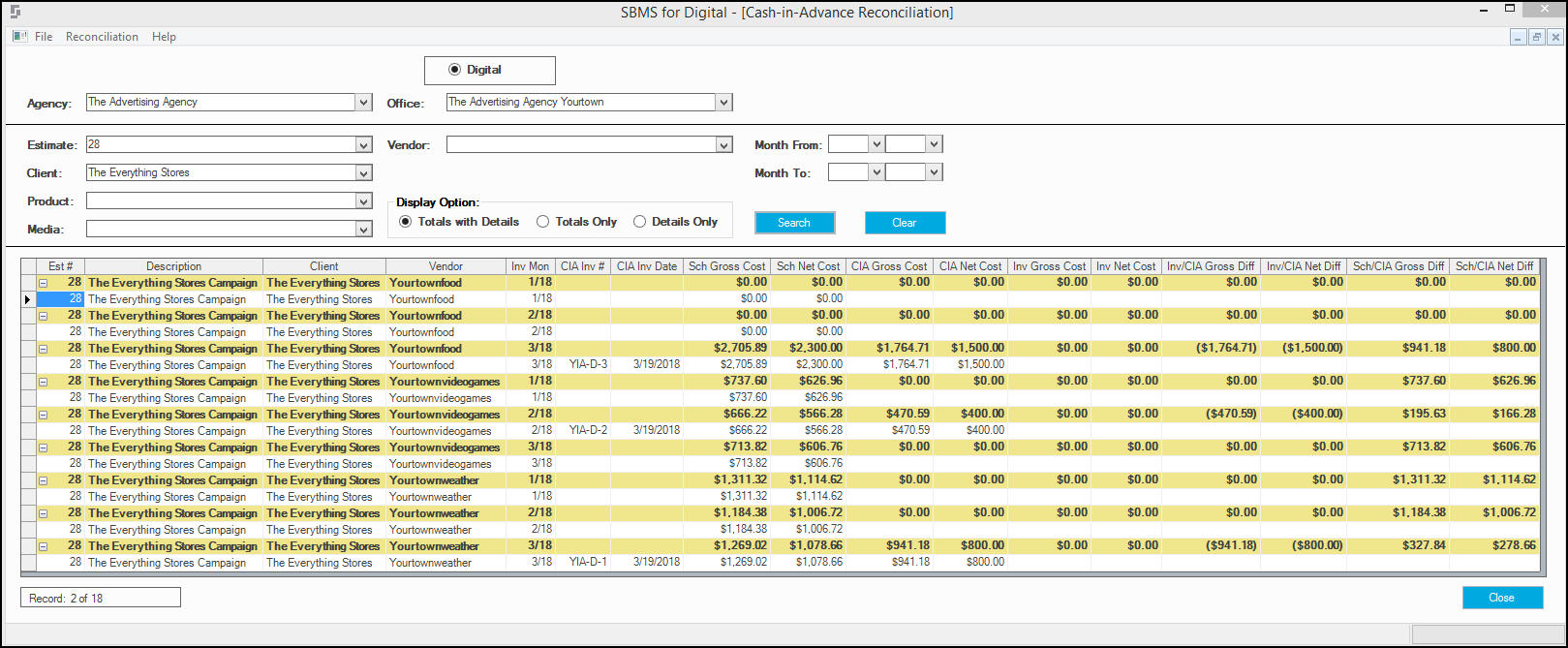1568x648 pixels.
Task: Open the Vendor dropdown list
Action: (x=724, y=144)
